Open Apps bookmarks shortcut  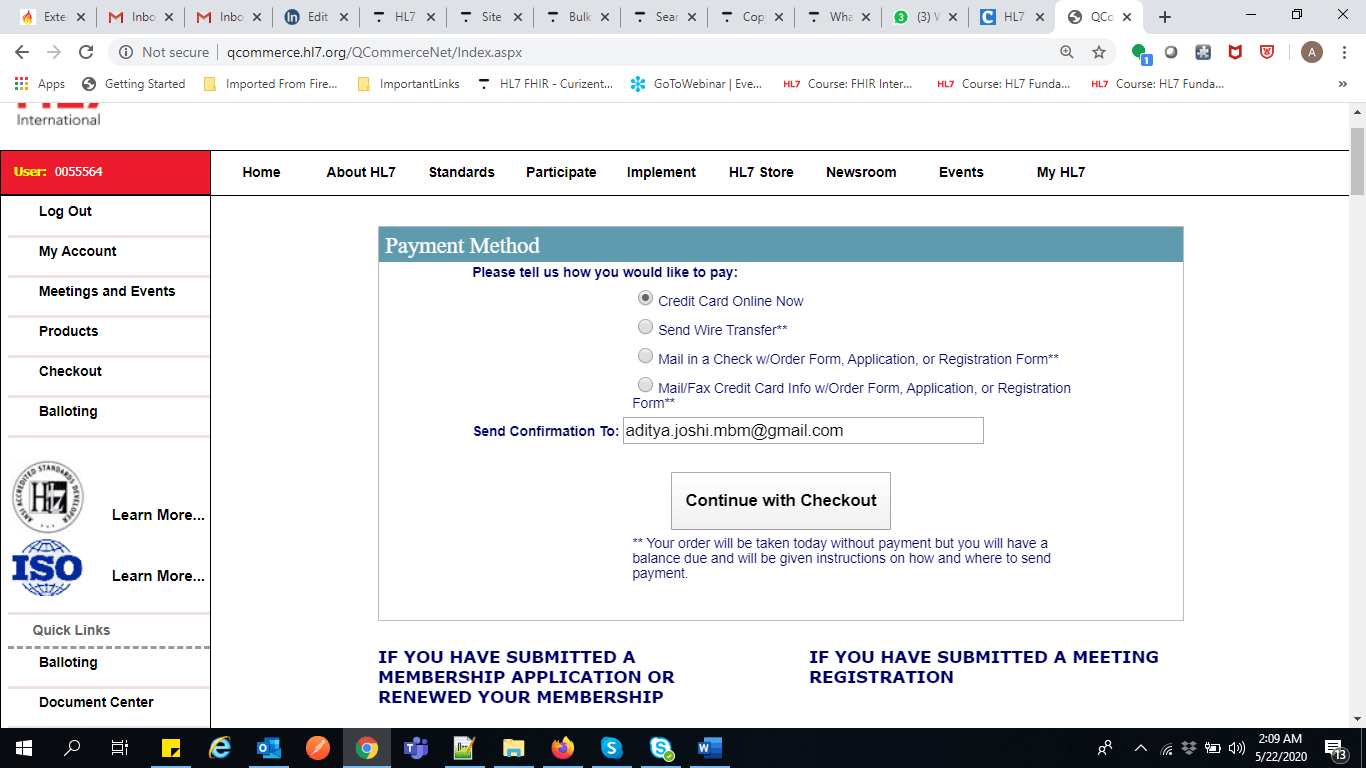[40, 84]
